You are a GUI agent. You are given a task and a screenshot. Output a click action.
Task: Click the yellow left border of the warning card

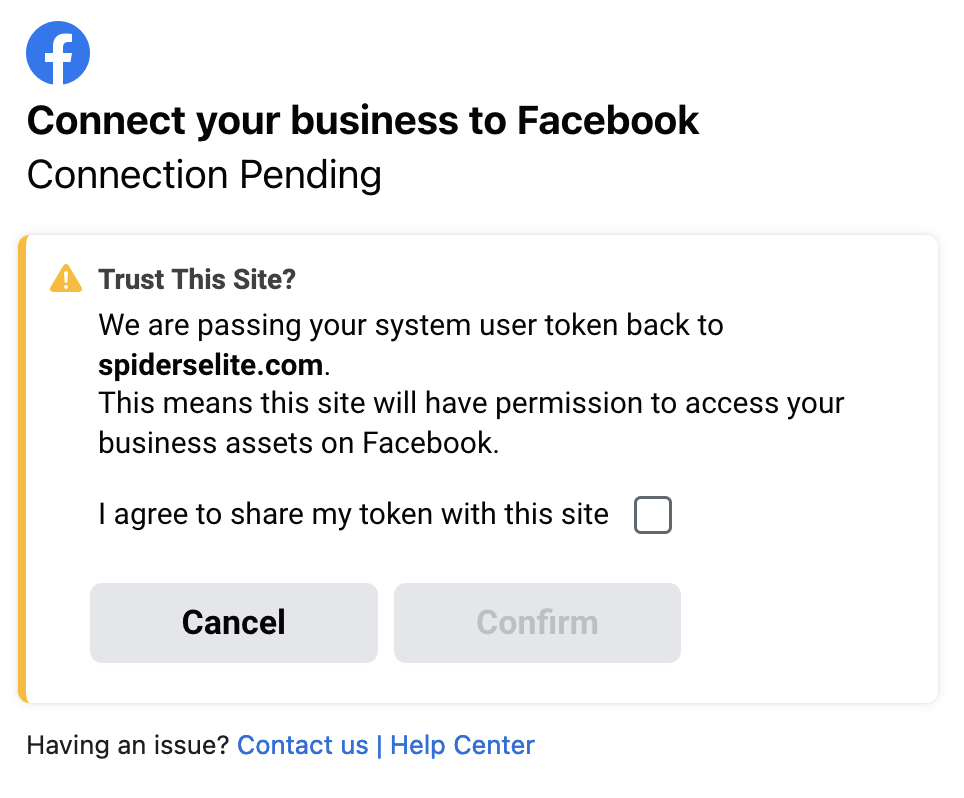tap(23, 468)
